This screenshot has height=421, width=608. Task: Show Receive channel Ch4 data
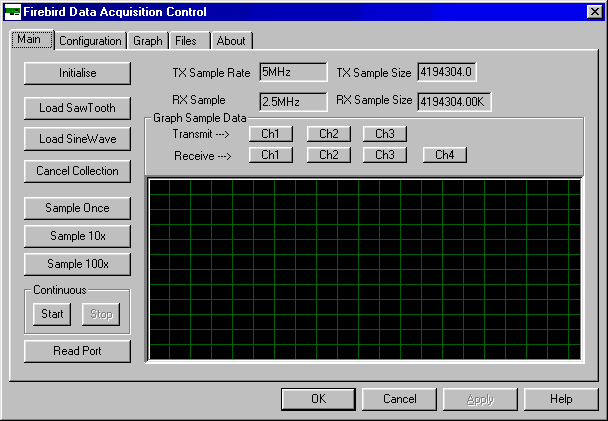pyautogui.click(x=444, y=155)
